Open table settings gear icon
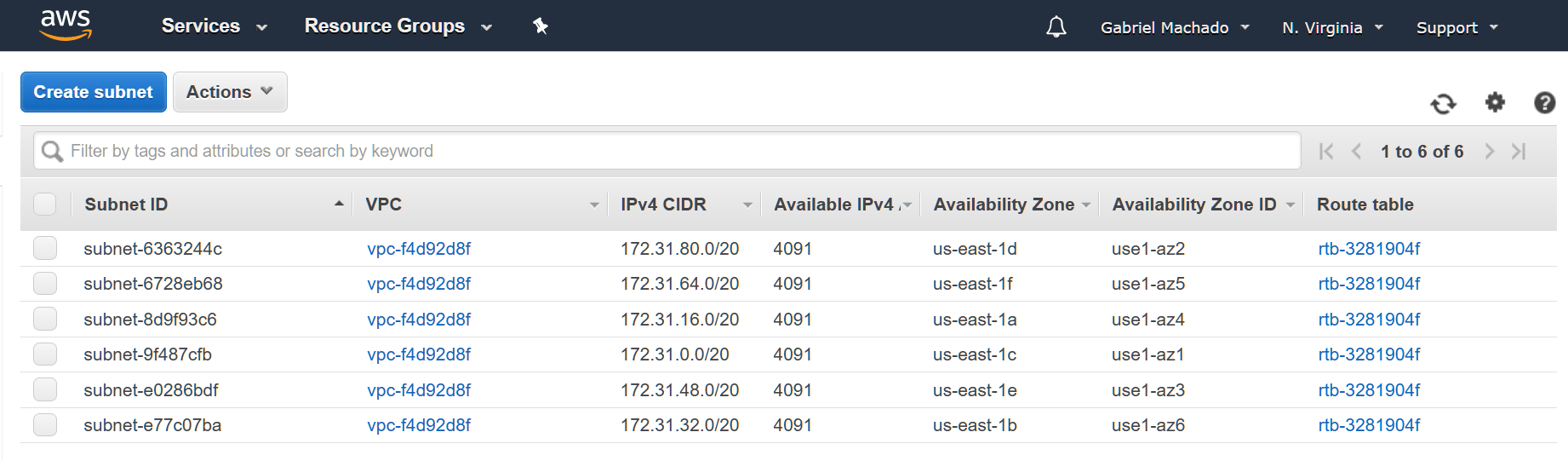 1495,103
